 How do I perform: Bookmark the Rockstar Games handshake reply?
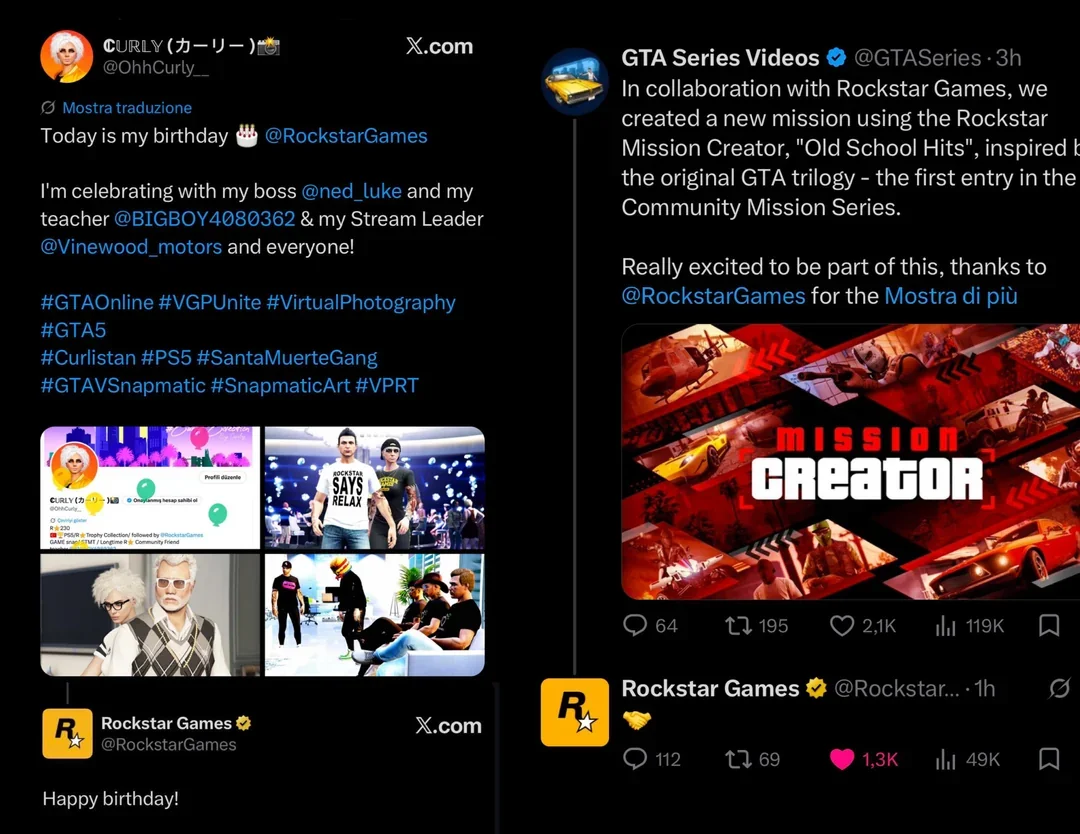(1048, 759)
